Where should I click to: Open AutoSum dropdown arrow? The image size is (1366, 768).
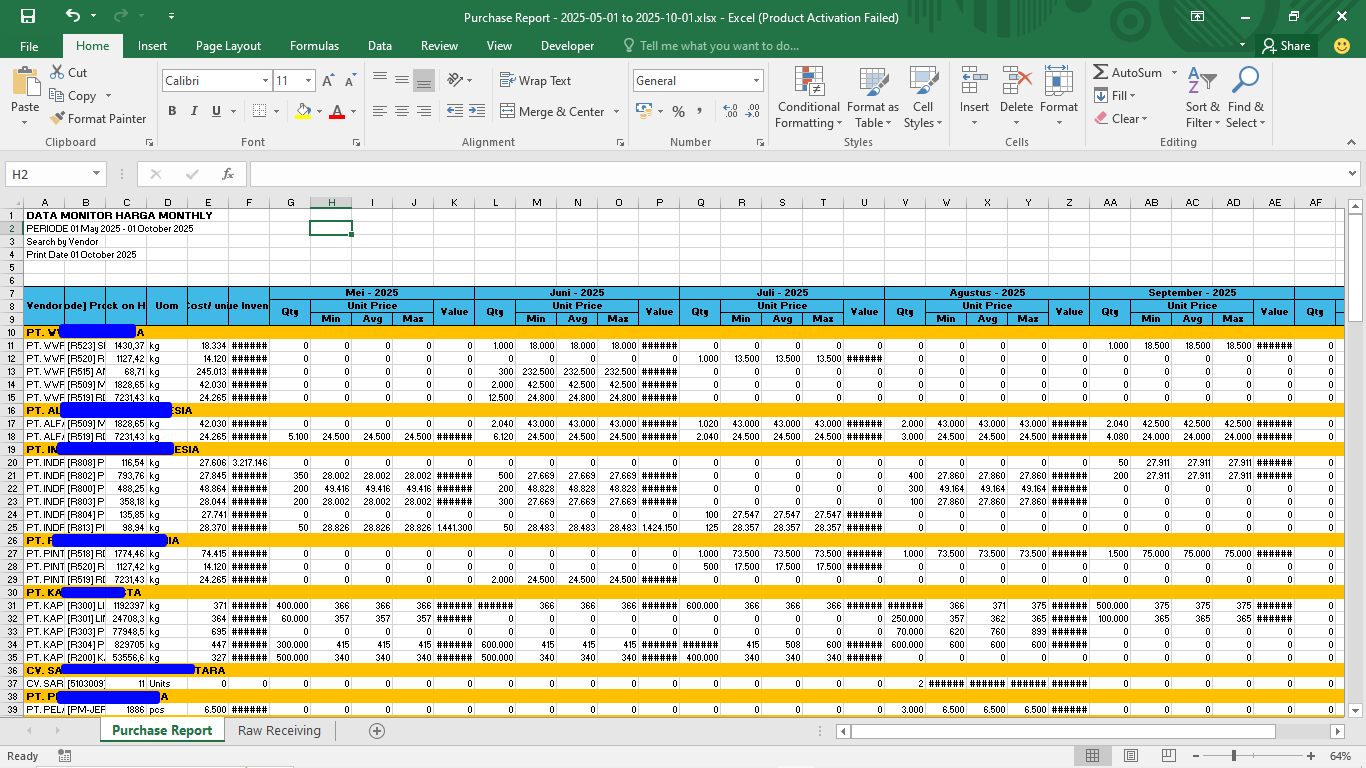[1173, 73]
